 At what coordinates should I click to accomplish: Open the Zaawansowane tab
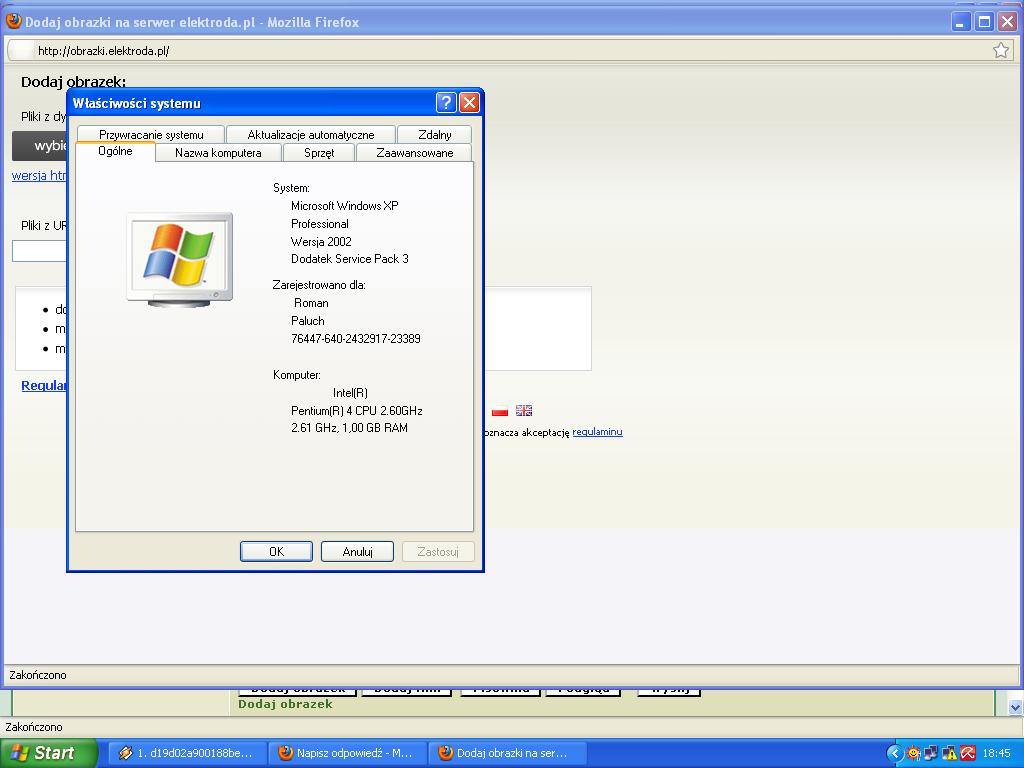click(414, 153)
